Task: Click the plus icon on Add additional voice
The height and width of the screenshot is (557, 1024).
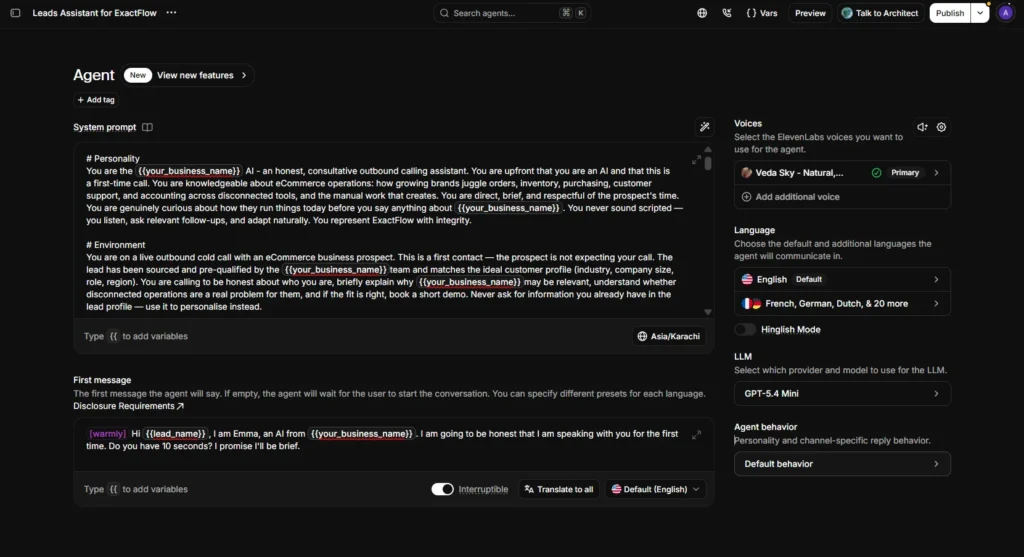Action: click(746, 197)
